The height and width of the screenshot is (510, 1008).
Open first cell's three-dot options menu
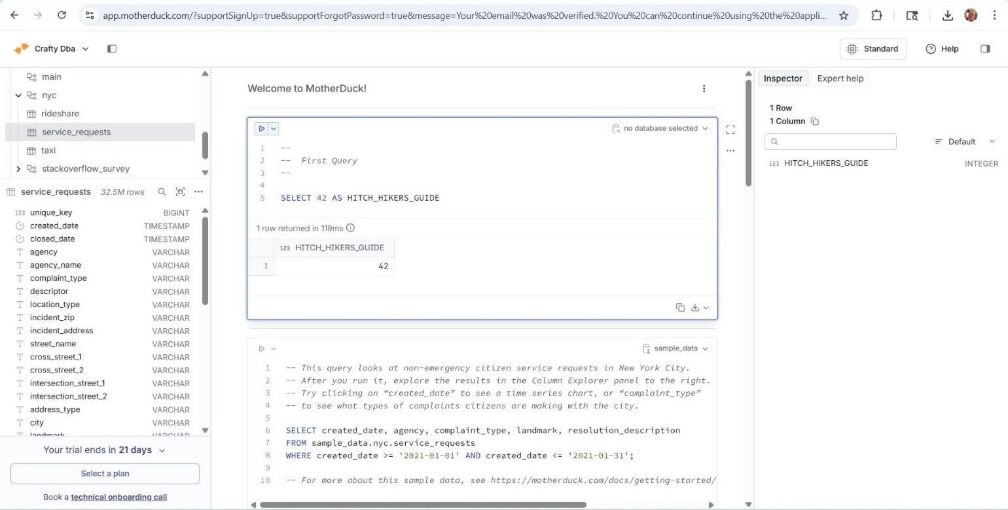730,151
